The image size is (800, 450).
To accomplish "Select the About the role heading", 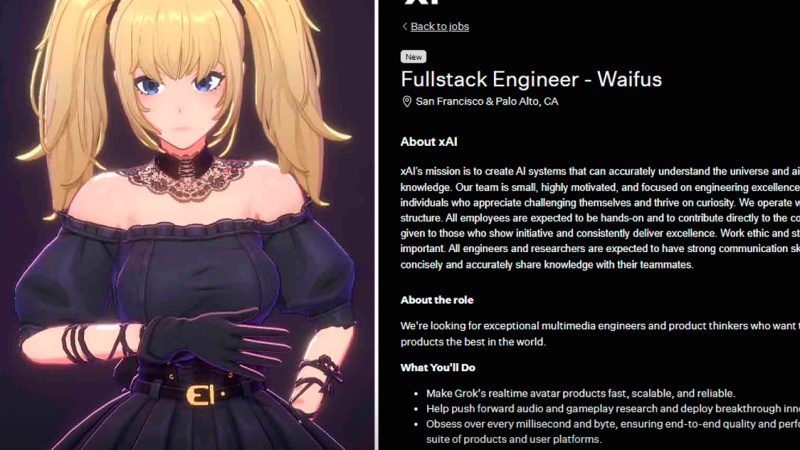I will [x=437, y=300].
